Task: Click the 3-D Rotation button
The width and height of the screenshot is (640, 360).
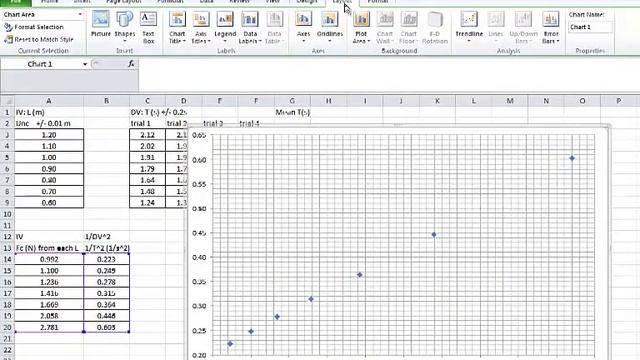Action: click(x=435, y=28)
